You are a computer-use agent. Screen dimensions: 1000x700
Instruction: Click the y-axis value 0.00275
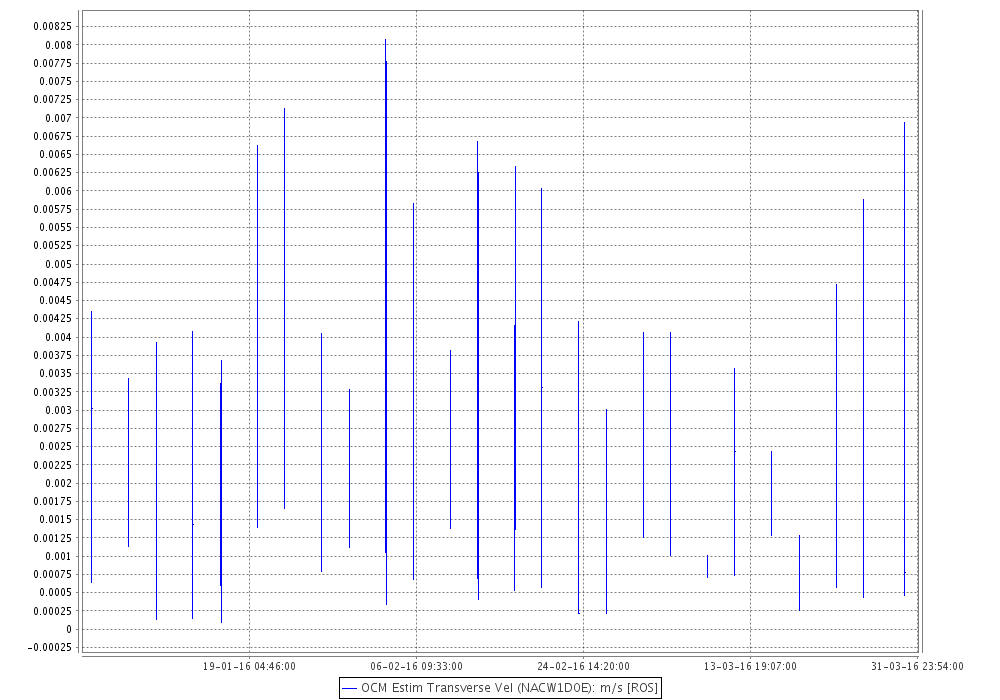pyautogui.click(x=53, y=428)
